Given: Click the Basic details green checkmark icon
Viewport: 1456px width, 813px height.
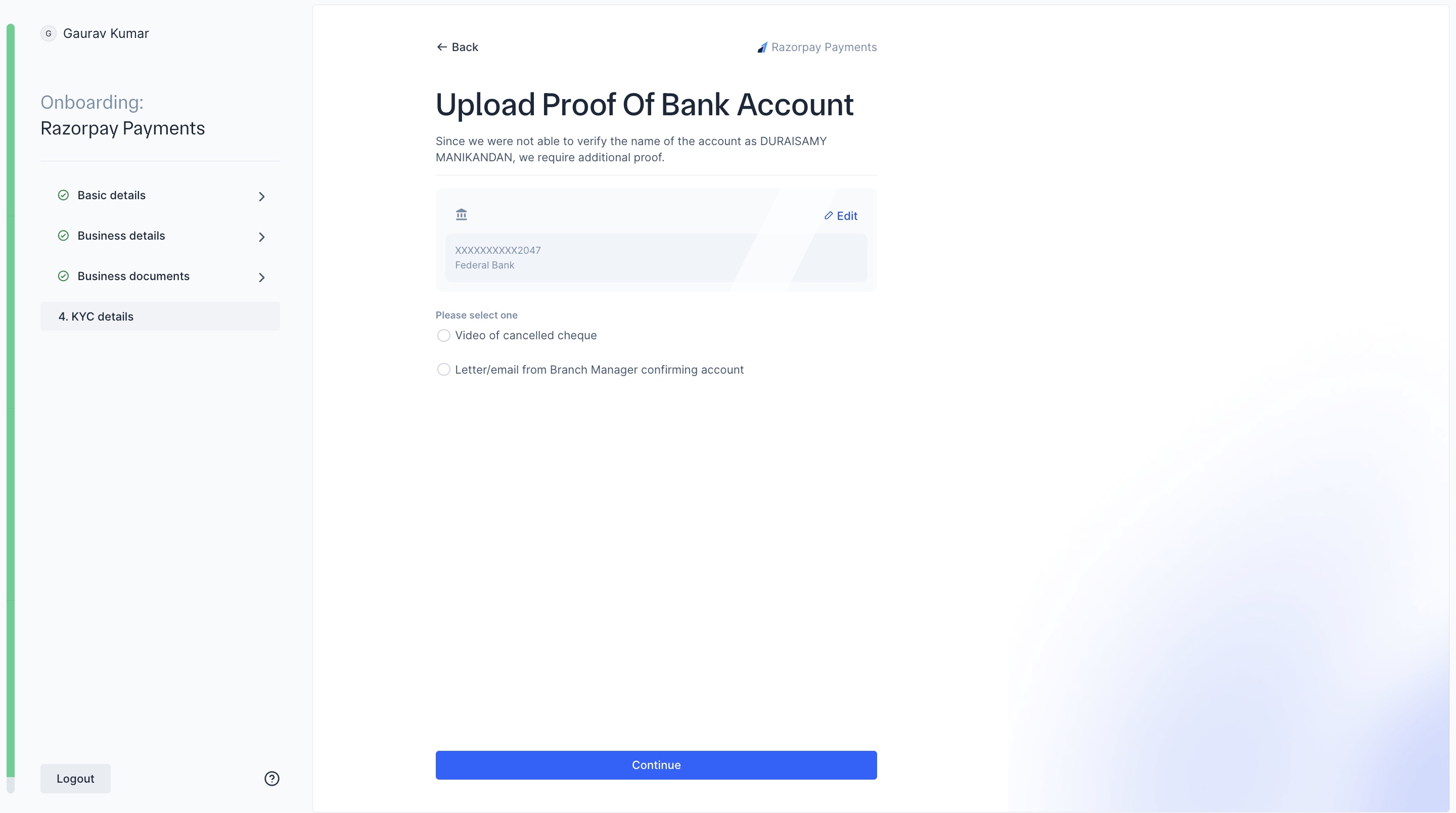Looking at the screenshot, I should [63, 195].
